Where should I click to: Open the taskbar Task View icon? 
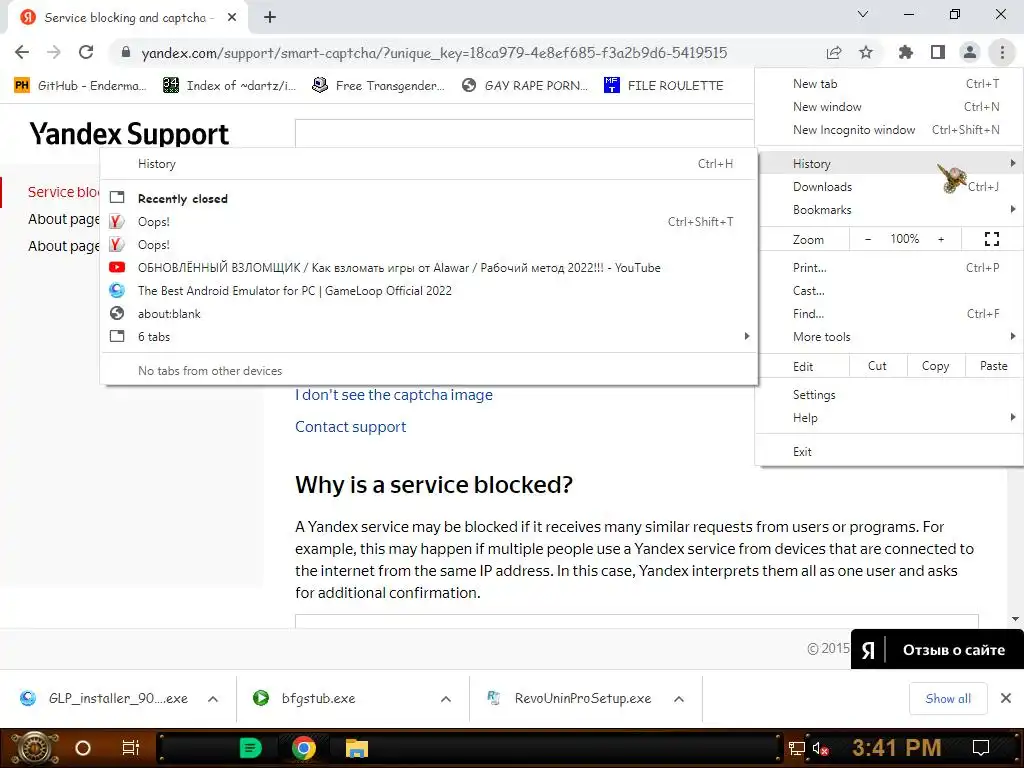click(131, 748)
